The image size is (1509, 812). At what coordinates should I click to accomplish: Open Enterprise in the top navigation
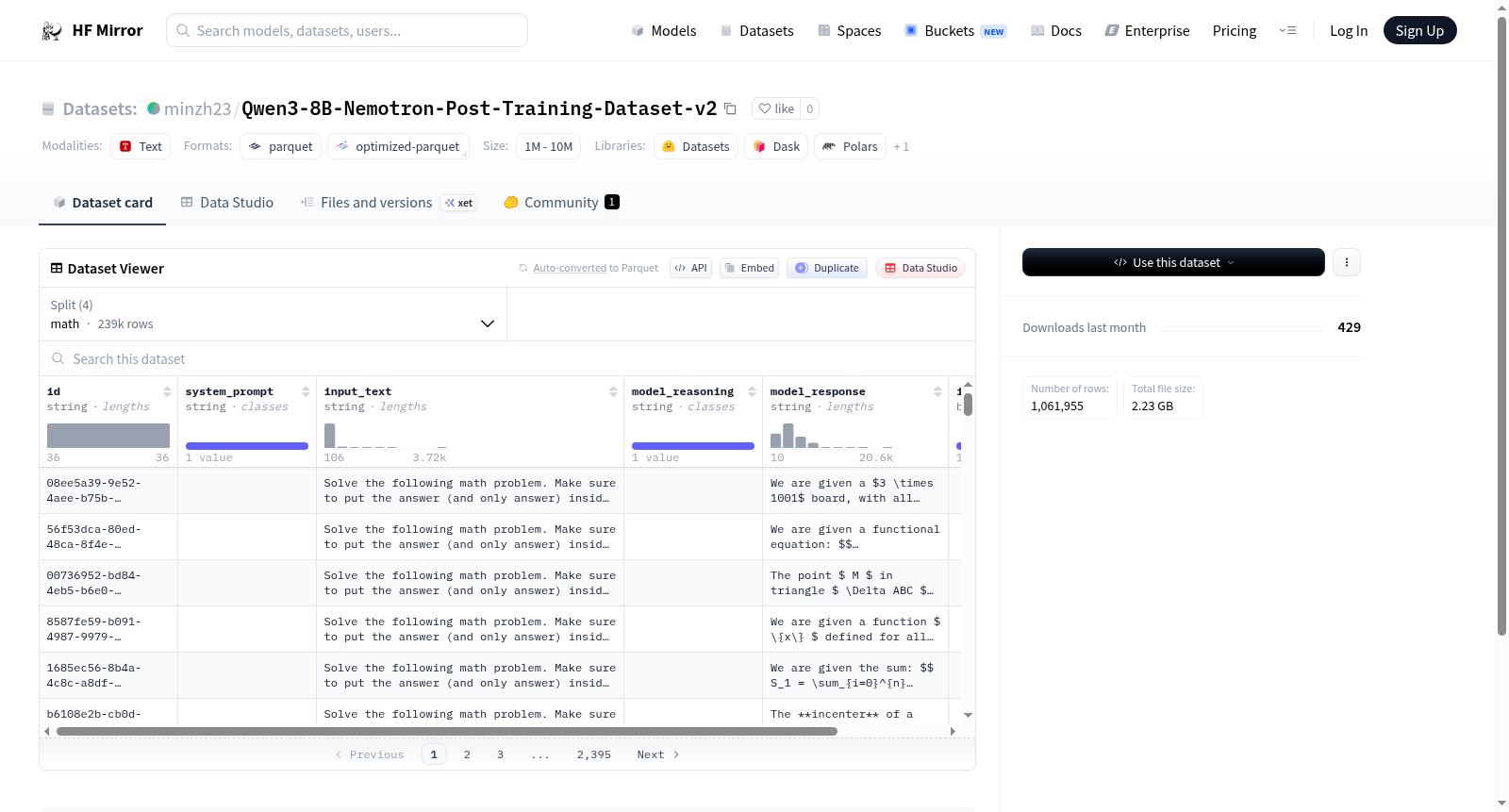[x=1148, y=30]
